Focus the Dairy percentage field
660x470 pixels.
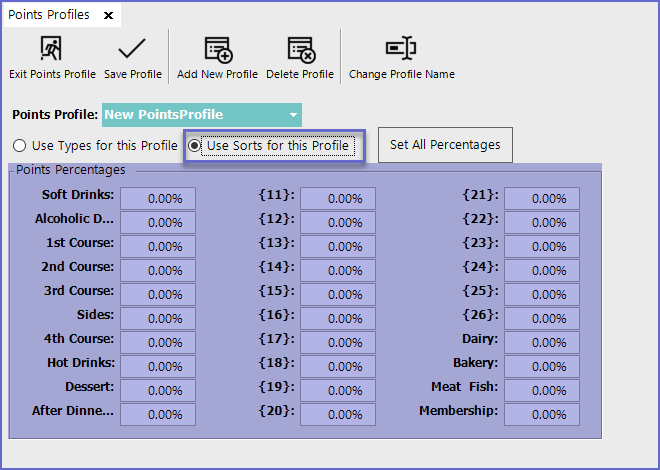(541, 342)
